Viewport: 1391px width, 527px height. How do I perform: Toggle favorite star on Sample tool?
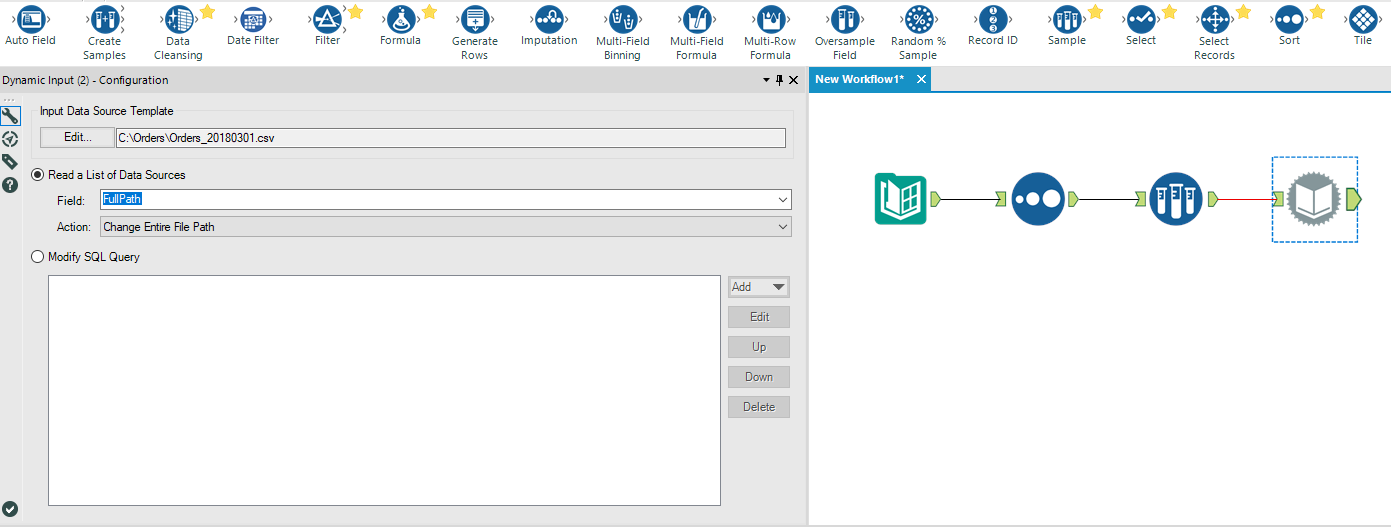pos(1095,12)
